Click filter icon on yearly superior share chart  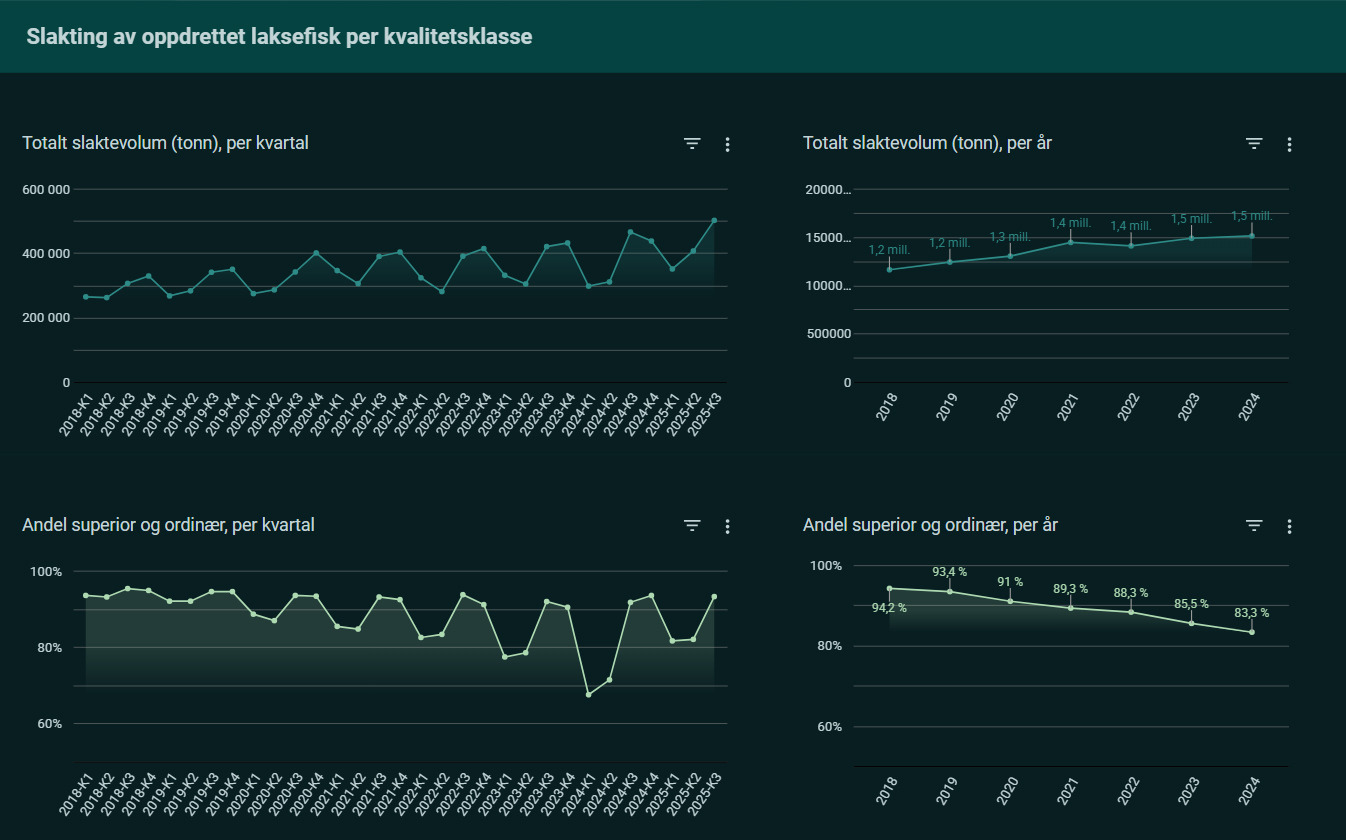(1254, 526)
